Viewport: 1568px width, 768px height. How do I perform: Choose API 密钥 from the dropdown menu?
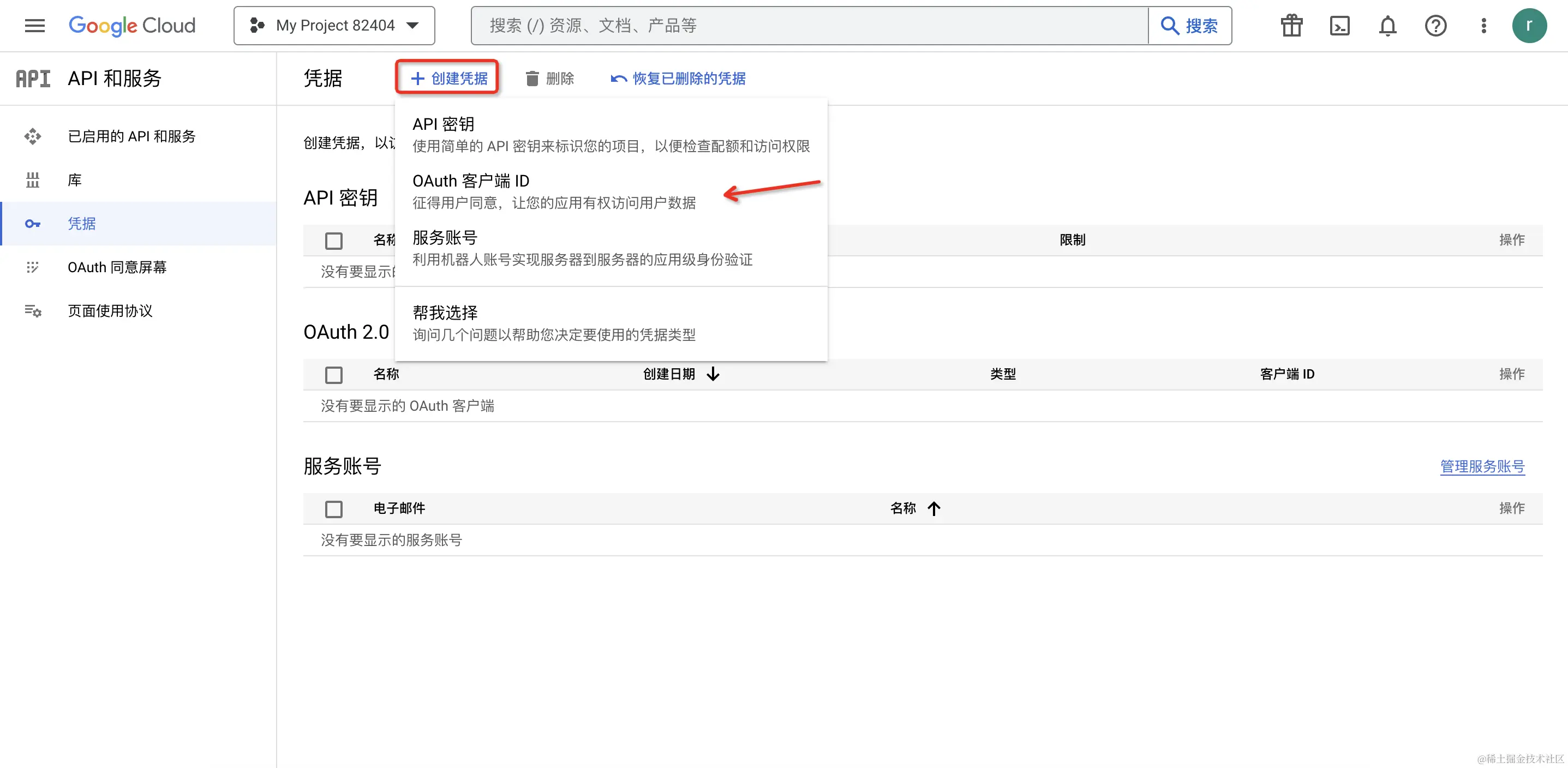611,135
